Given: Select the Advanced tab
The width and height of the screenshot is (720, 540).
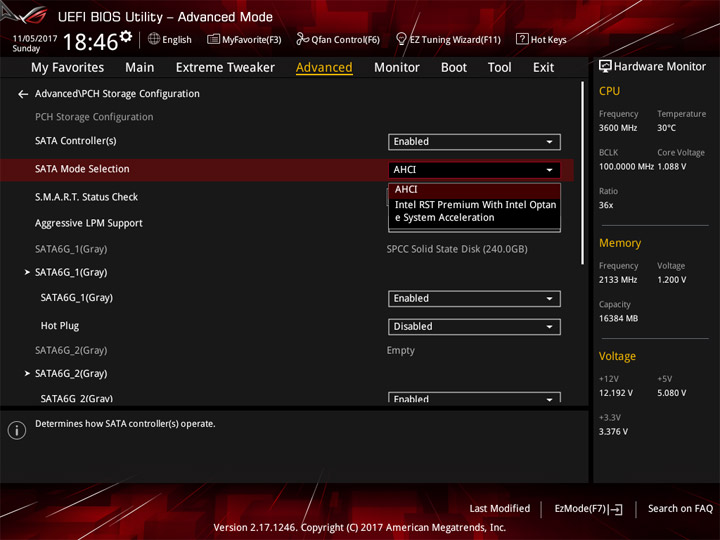Looking at the screenshot, I should 324,68.
